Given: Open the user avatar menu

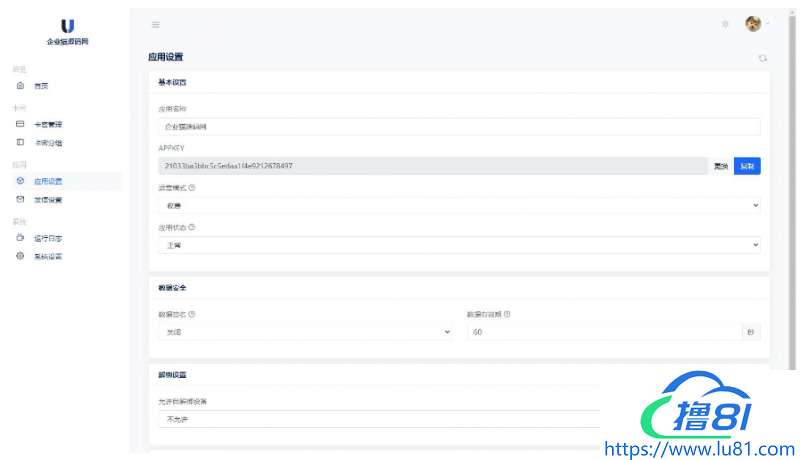Looking at the screenshot, I should 755,24.
